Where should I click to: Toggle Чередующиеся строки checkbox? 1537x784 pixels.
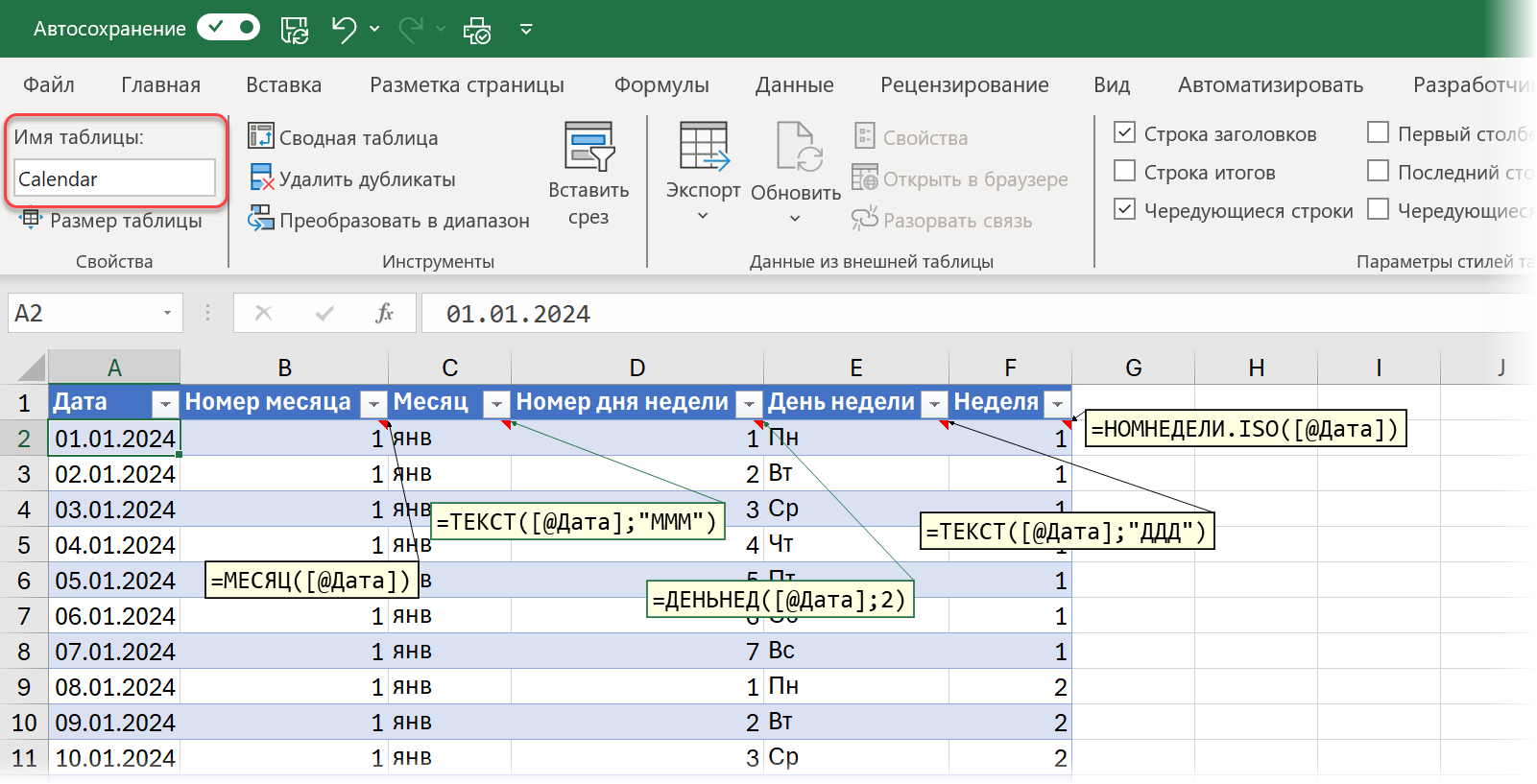(1125, 209)
